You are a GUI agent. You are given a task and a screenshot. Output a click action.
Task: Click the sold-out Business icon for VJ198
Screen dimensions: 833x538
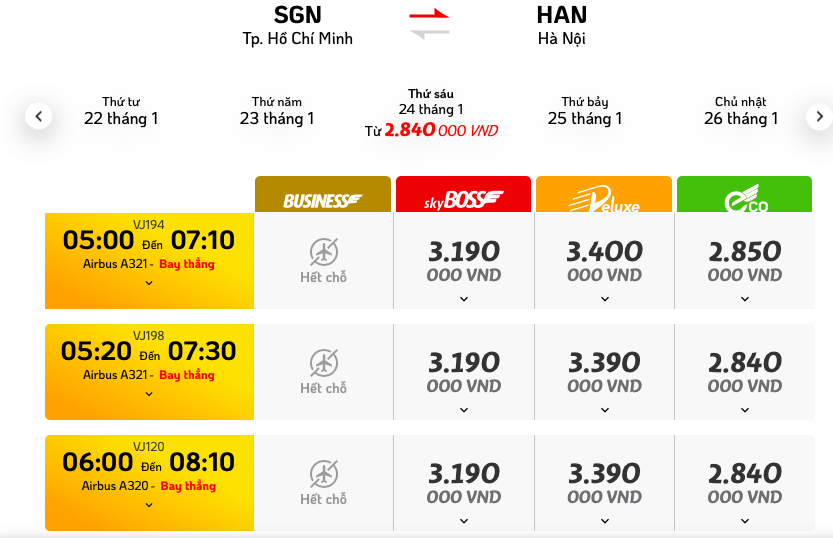[x=323, y=363]
